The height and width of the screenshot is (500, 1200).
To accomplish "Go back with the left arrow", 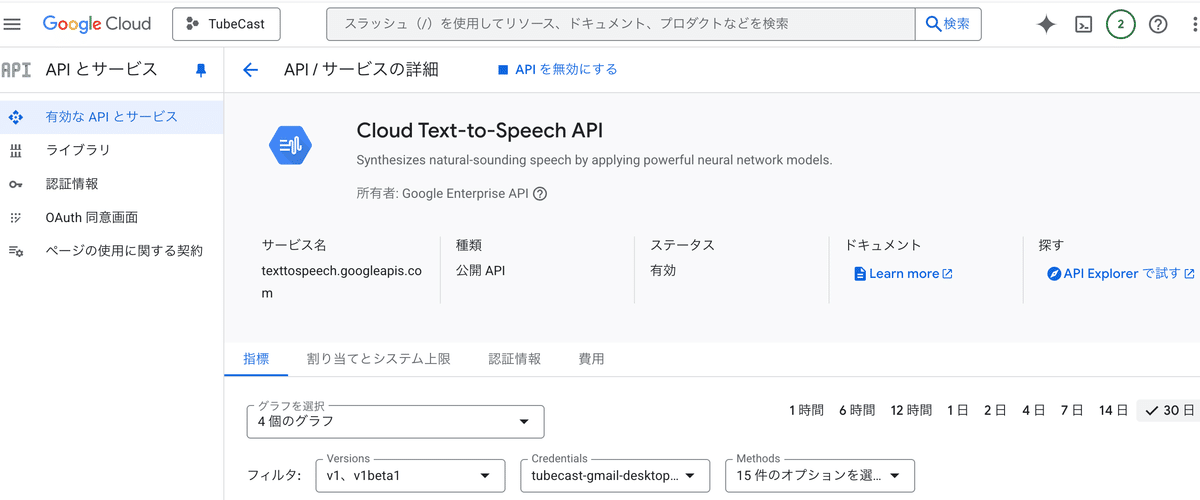I will click(x=250, y=70).
